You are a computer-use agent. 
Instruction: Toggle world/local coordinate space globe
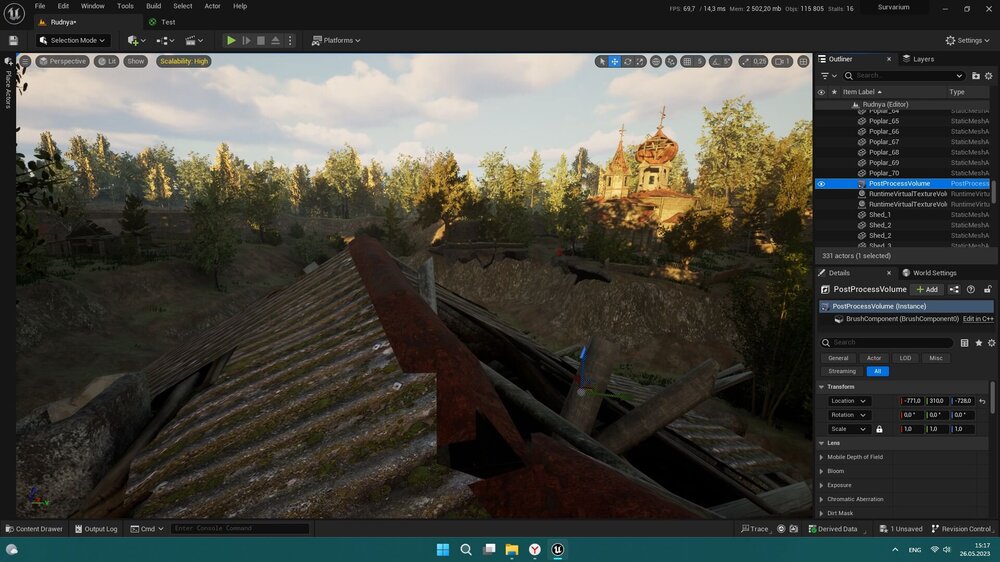coord(656,61)
